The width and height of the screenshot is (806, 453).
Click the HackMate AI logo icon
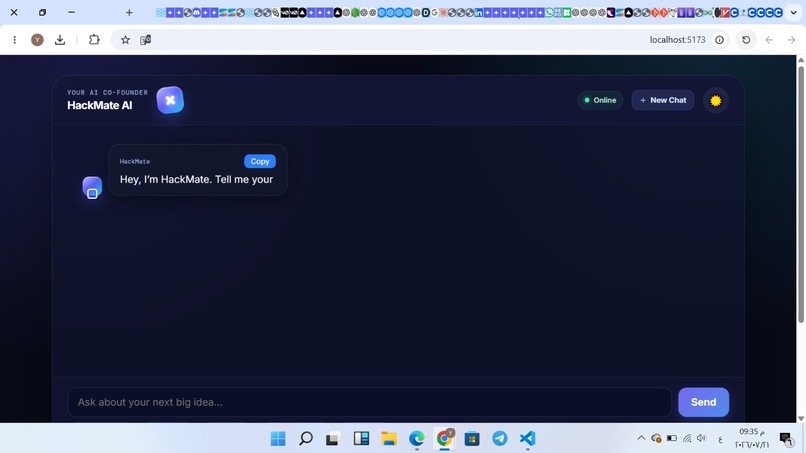[x=170, y=100]
